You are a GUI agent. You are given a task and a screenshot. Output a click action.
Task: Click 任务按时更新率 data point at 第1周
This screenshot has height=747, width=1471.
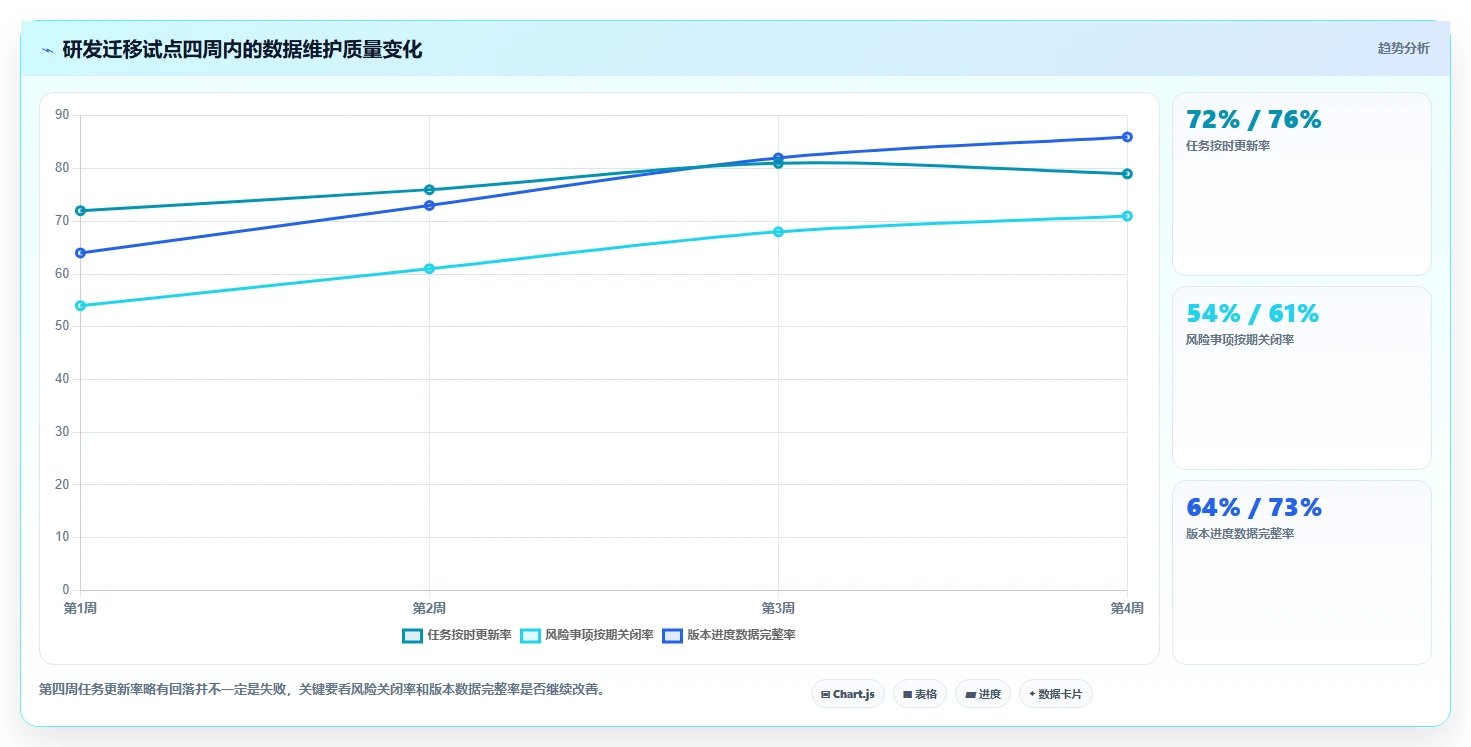tap(80, 211)
